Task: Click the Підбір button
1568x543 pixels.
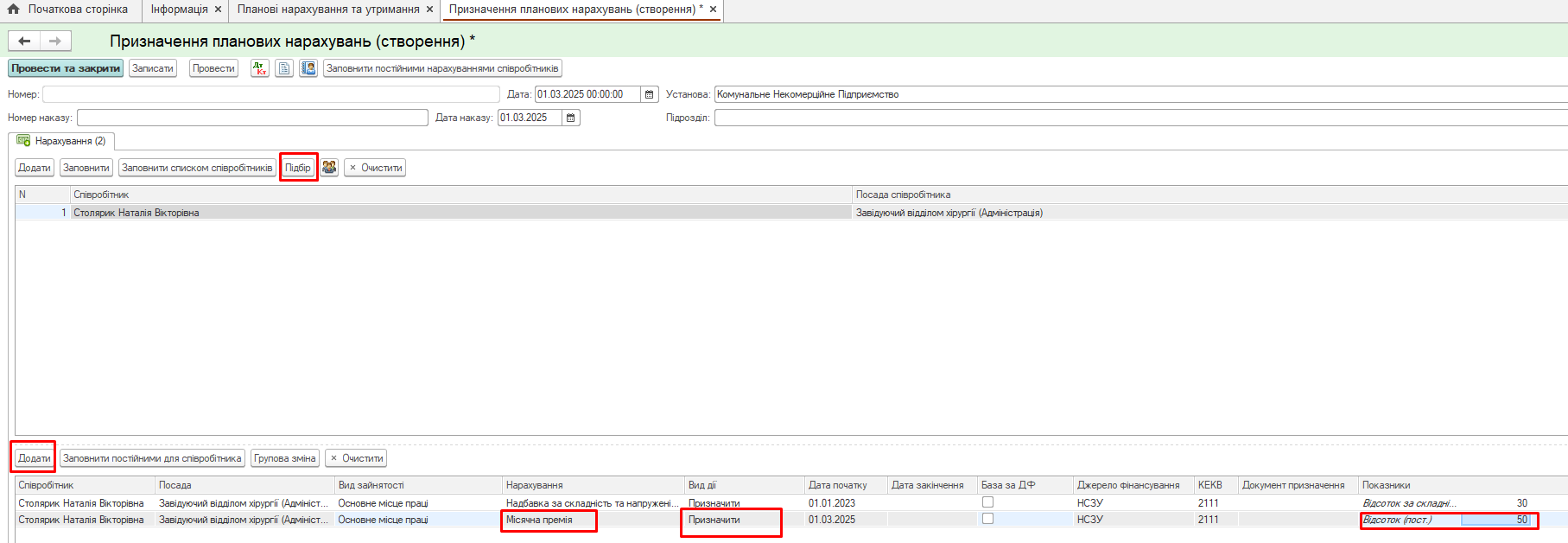Action: (x=298, y=168)
